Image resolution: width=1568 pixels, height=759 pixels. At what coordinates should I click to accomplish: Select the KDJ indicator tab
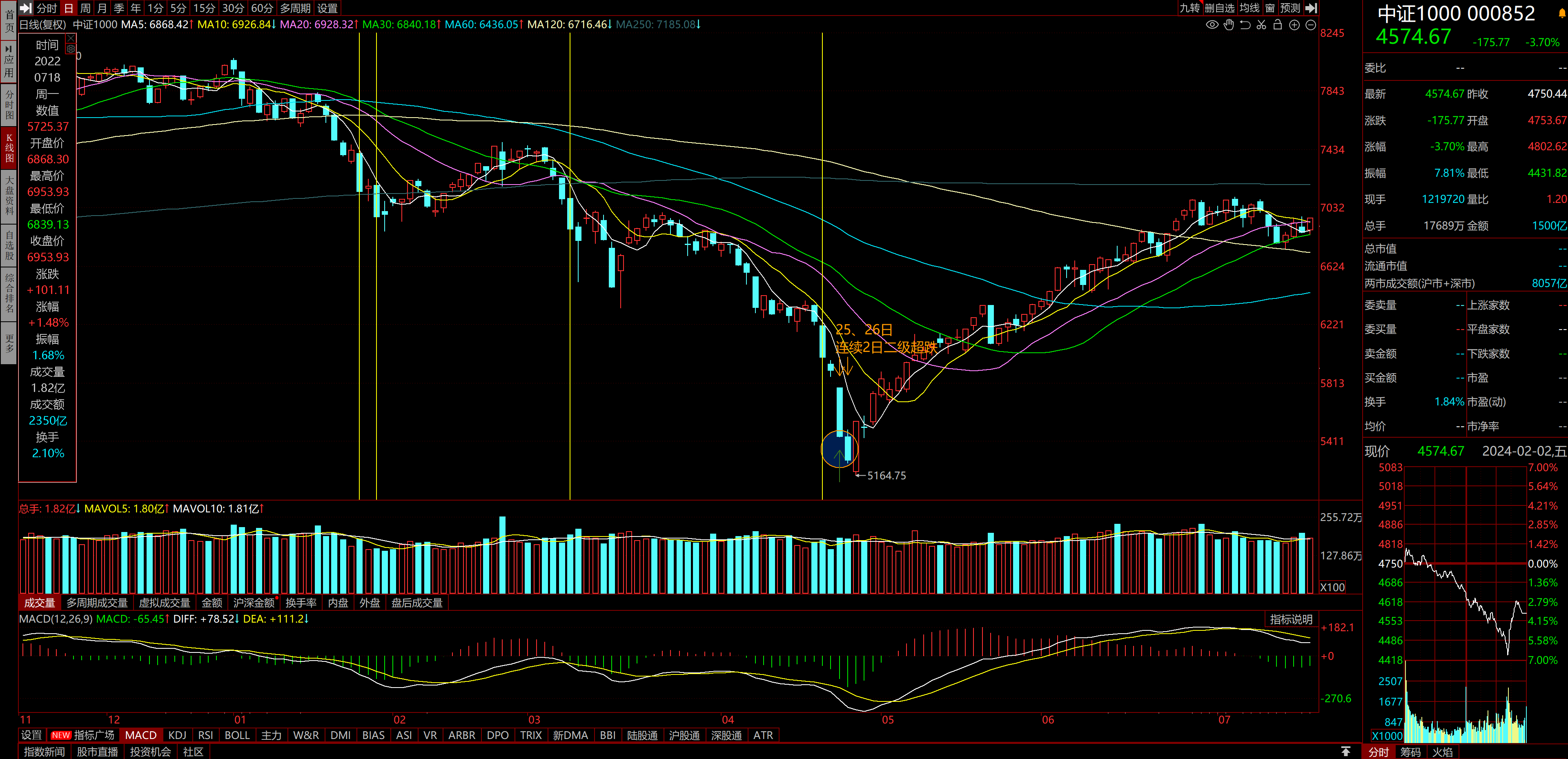click(177, 735)
